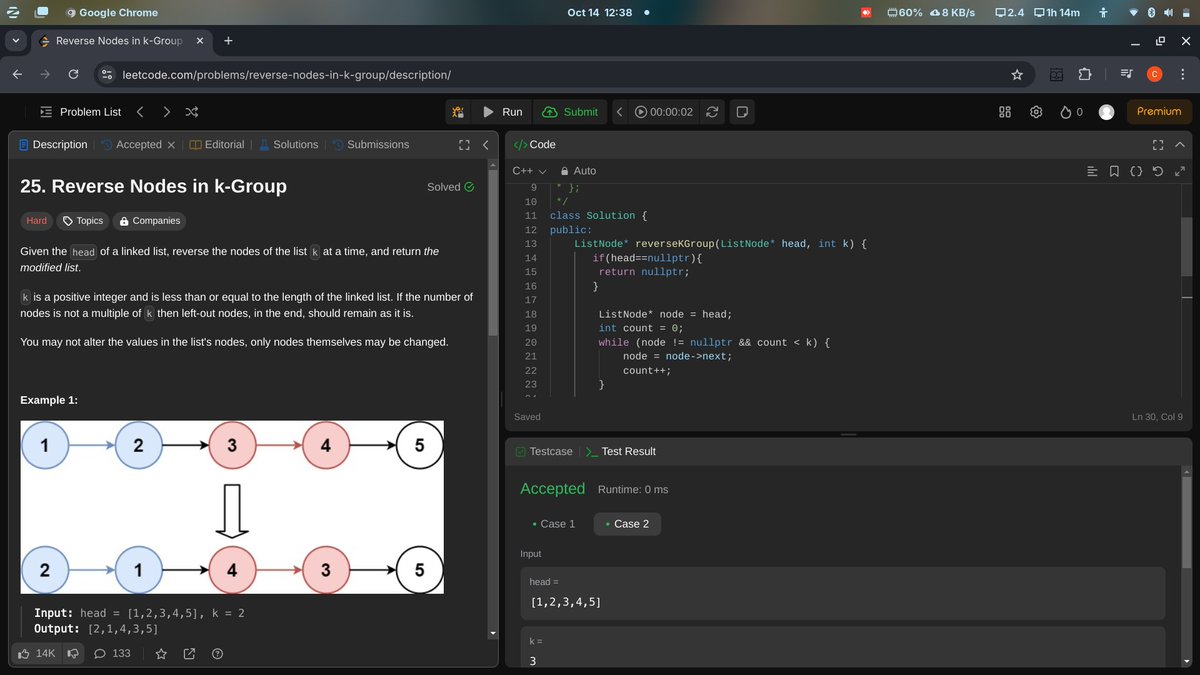
Task: Open the 133 comments
Action: tap(112, 654)
